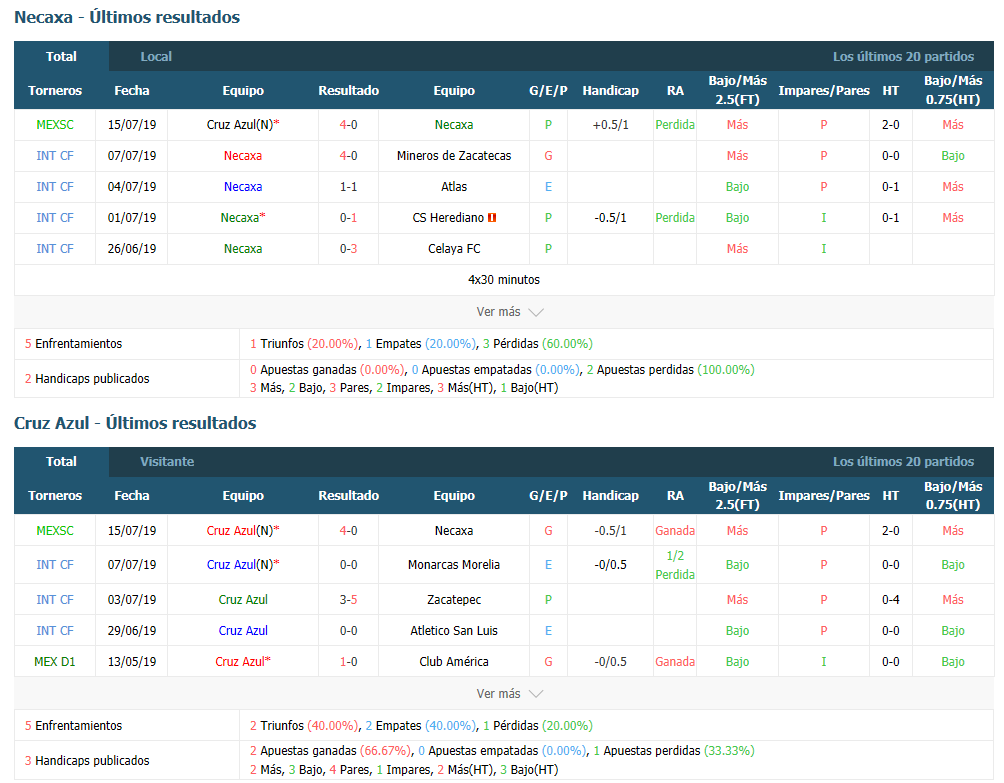Click the Handicap header in Cruz Azul table

tap(610, 496)
